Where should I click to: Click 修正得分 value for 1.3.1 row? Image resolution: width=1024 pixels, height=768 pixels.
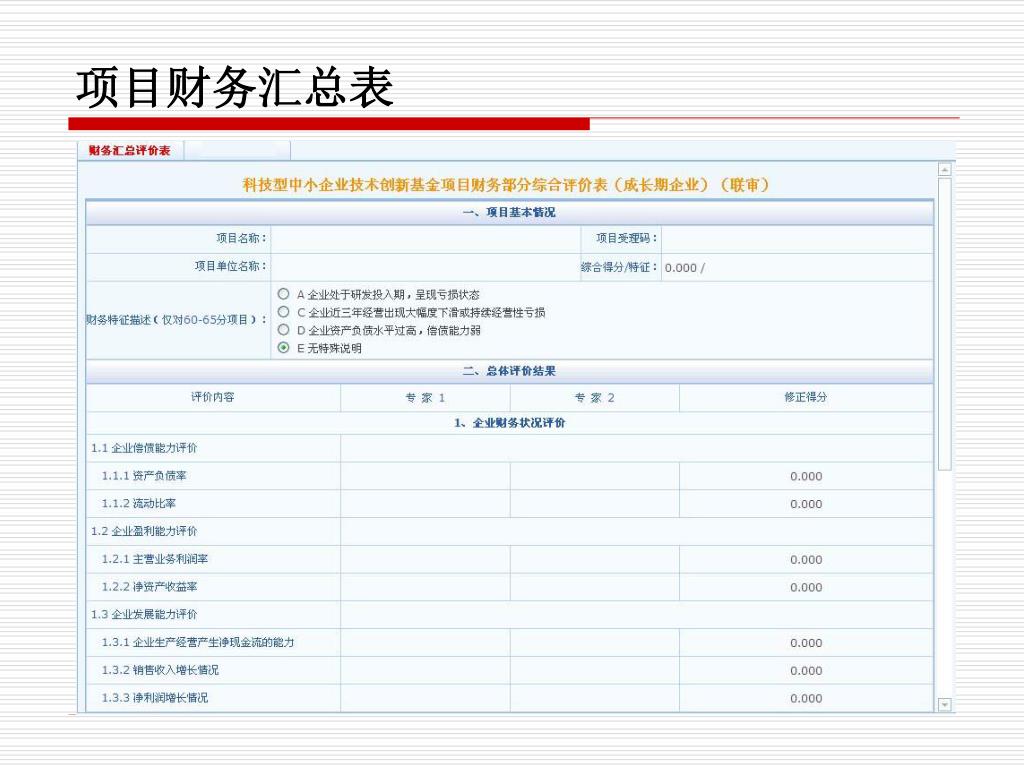point(806,643)
